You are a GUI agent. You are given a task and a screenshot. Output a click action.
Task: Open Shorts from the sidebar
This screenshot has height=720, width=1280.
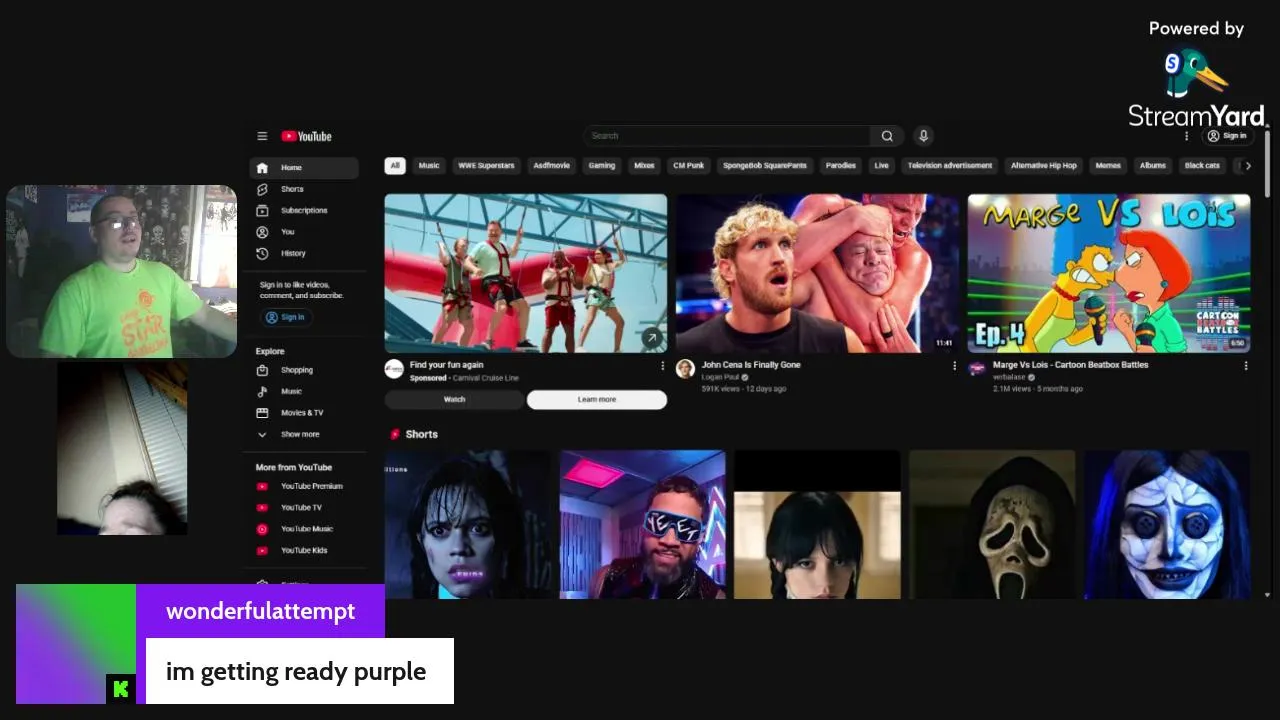(304, 189)
